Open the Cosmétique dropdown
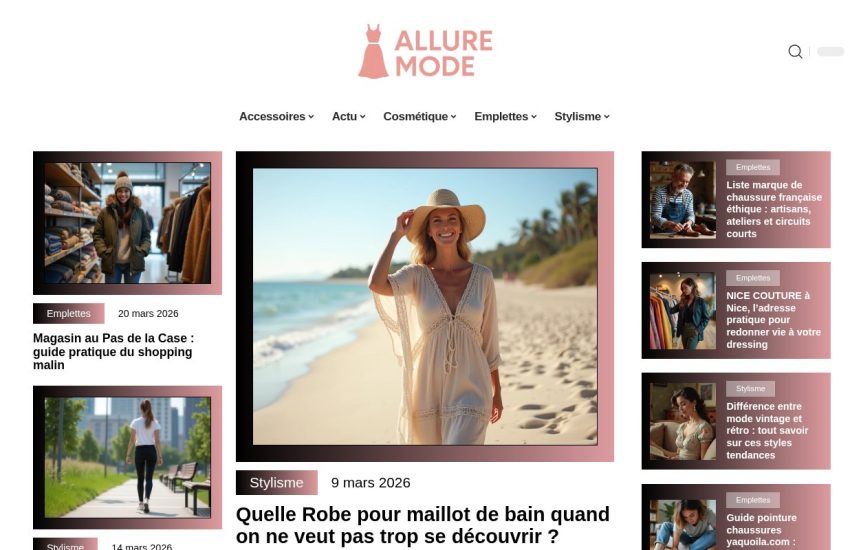The height and width of the screenshot is (550, 850). 420,117
